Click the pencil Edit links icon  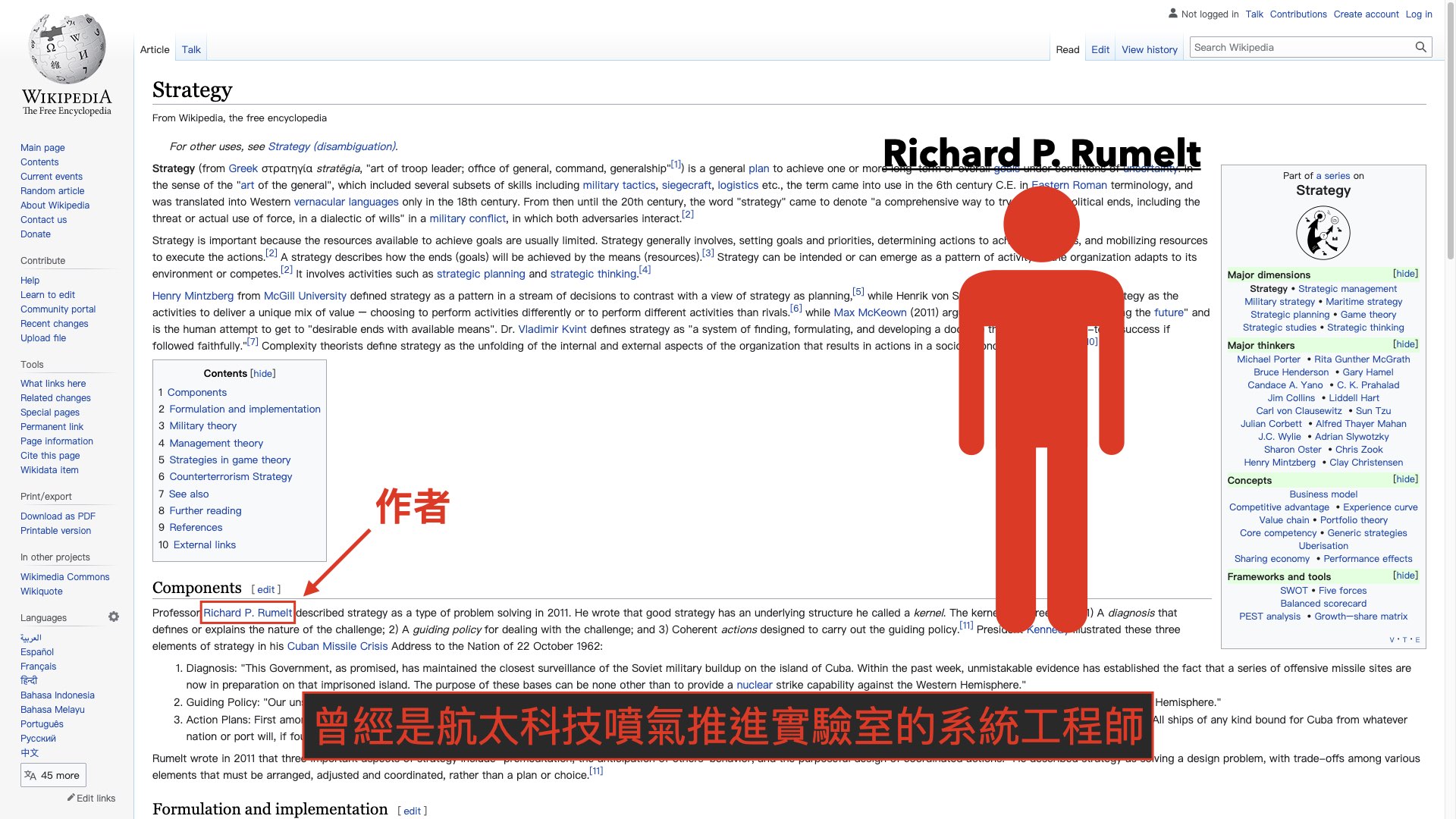point(71,798)
